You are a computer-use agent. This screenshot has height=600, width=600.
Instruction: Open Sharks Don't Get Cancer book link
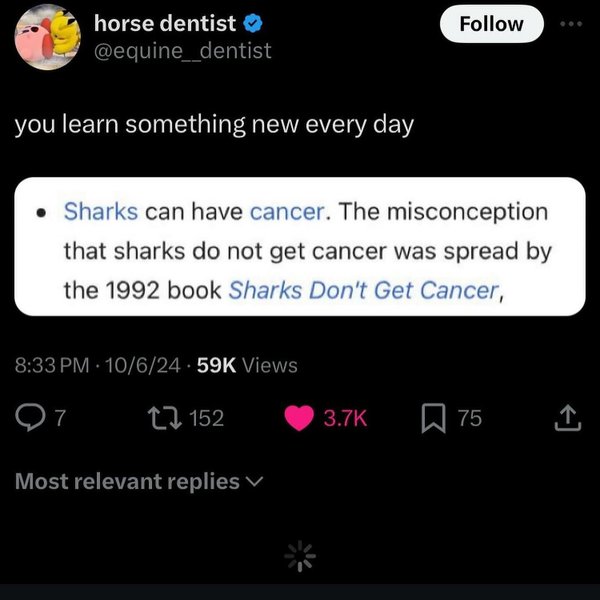click(x=364, y=290)
